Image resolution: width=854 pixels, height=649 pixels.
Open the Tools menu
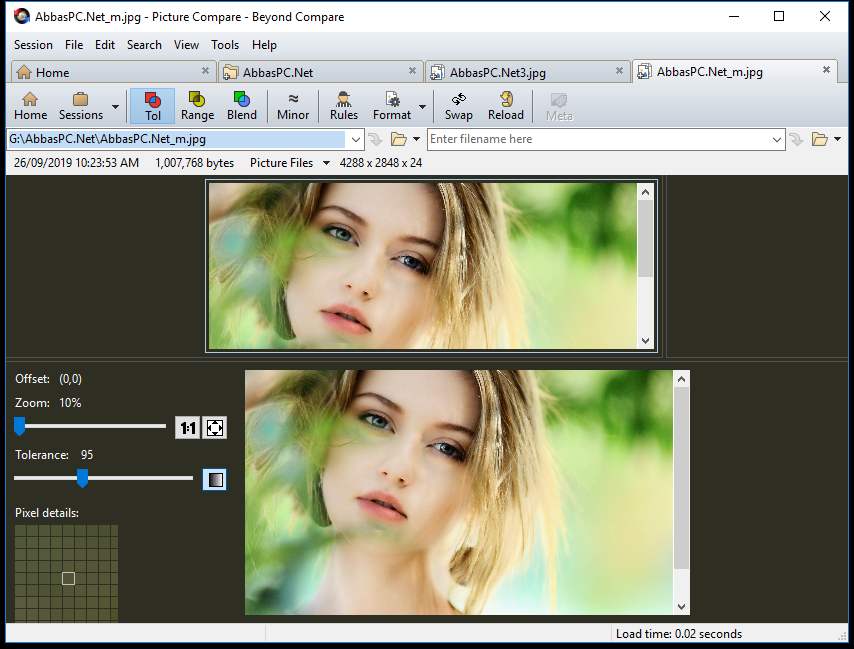[x=225, y=45]
